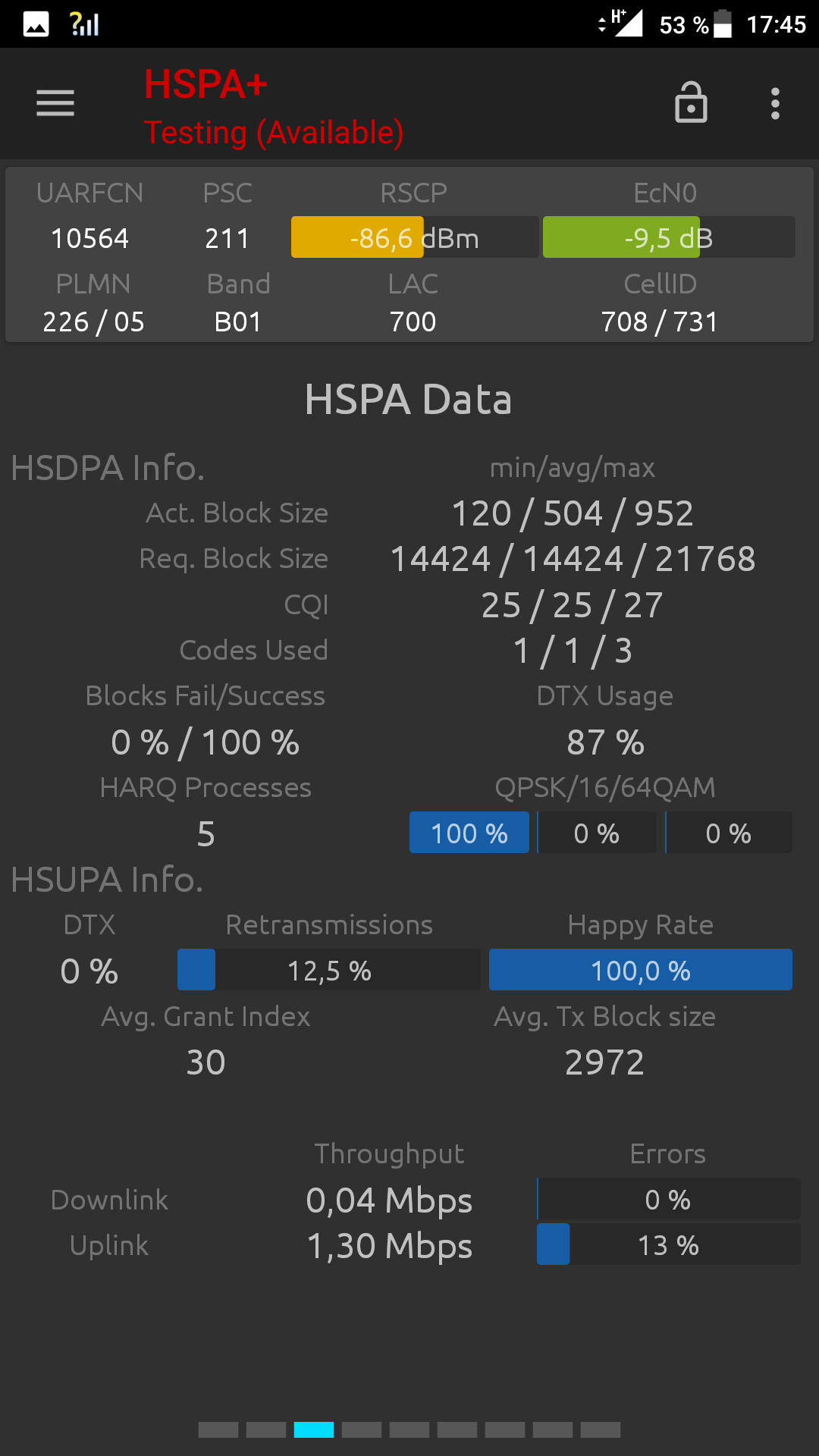Go to the first page indicator
The image size is (819, 1456).
218,1429
